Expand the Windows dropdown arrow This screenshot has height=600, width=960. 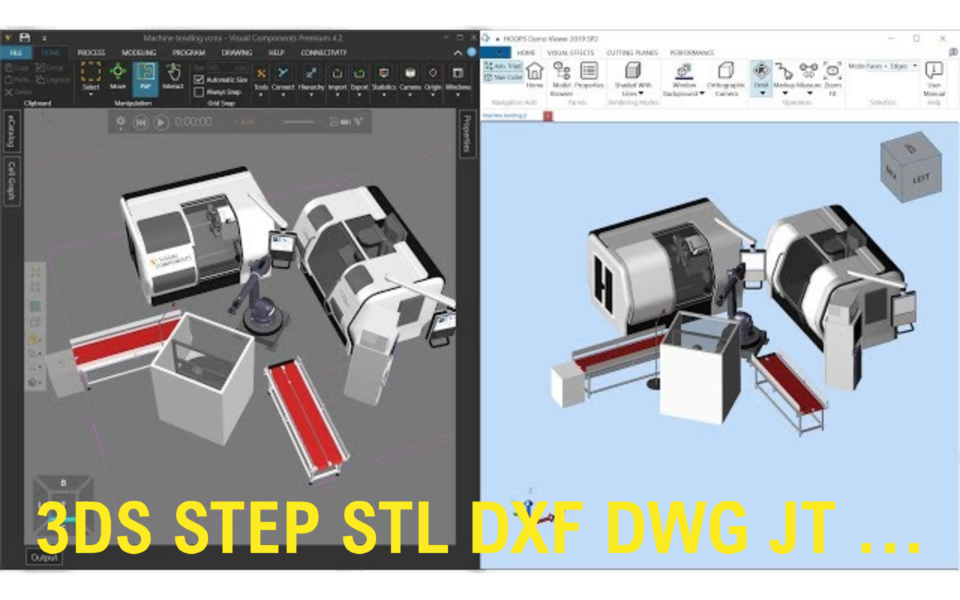pyautogui.click(x=457, y=95)
